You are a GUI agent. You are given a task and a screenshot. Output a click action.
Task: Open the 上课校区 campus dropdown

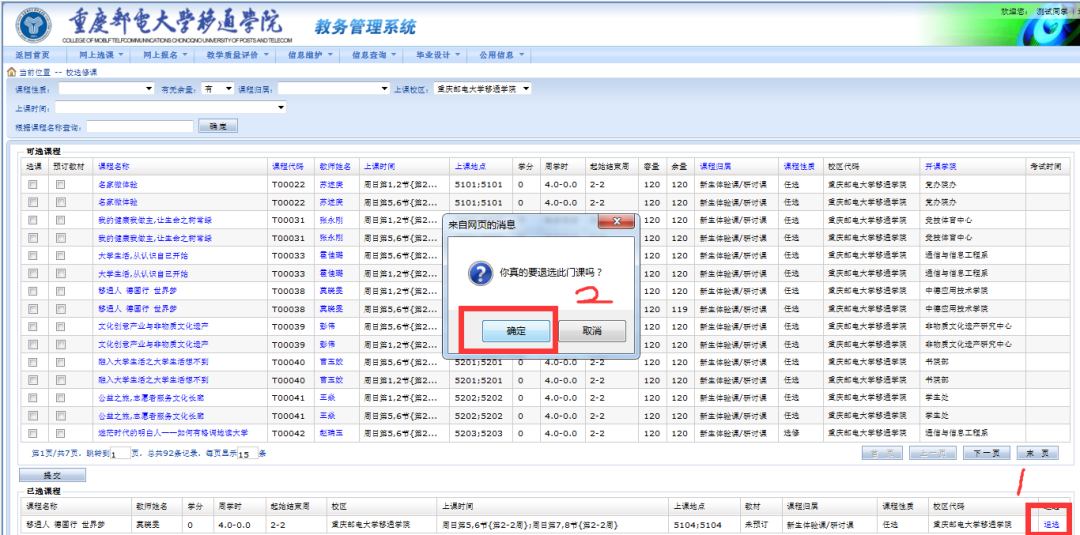(x=483, y=89)
